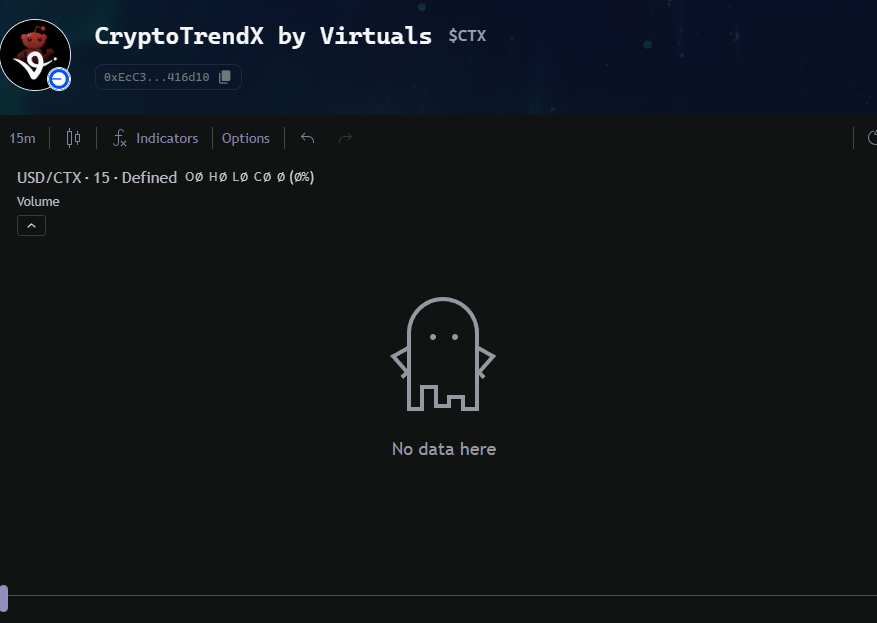Screen dimensions: 877x623
Task: Open chart Options
Action: [246, 138]
